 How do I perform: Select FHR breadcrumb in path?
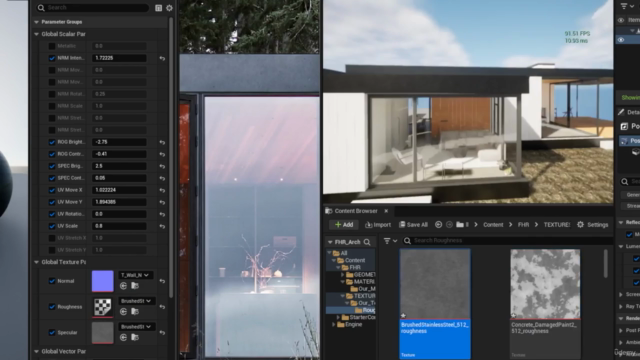point(523,224)
